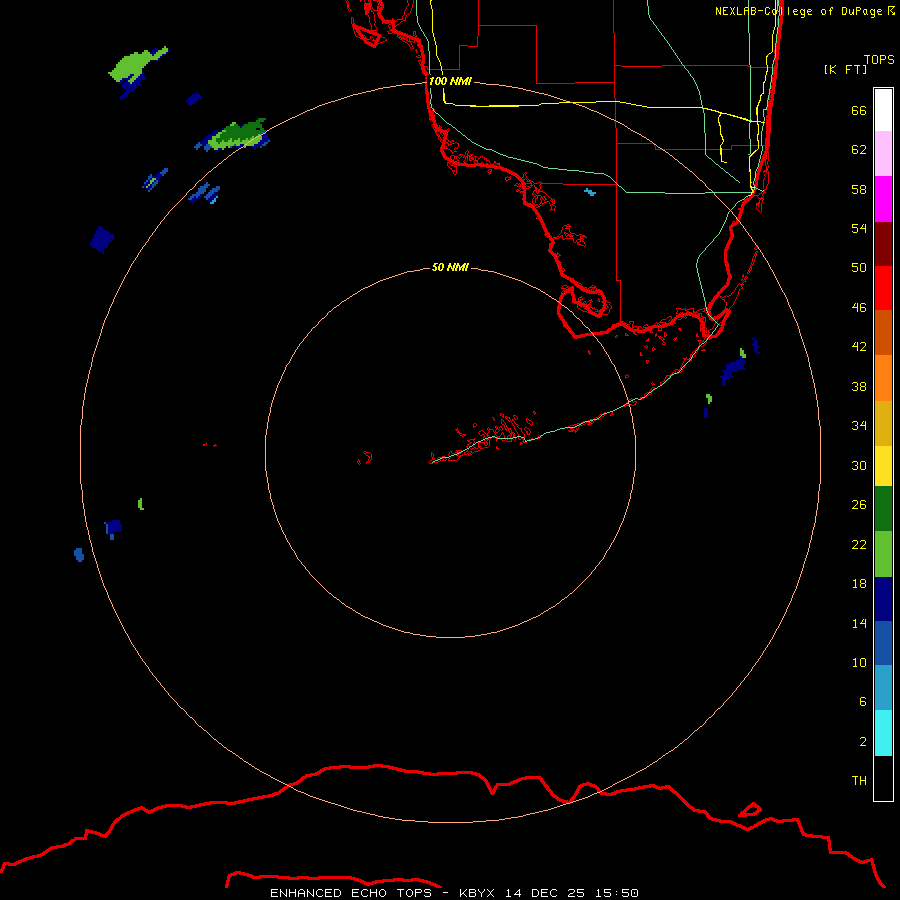Click the "NEXLAB-College of DuPage" credit text
900x900 pixels.
798,11
